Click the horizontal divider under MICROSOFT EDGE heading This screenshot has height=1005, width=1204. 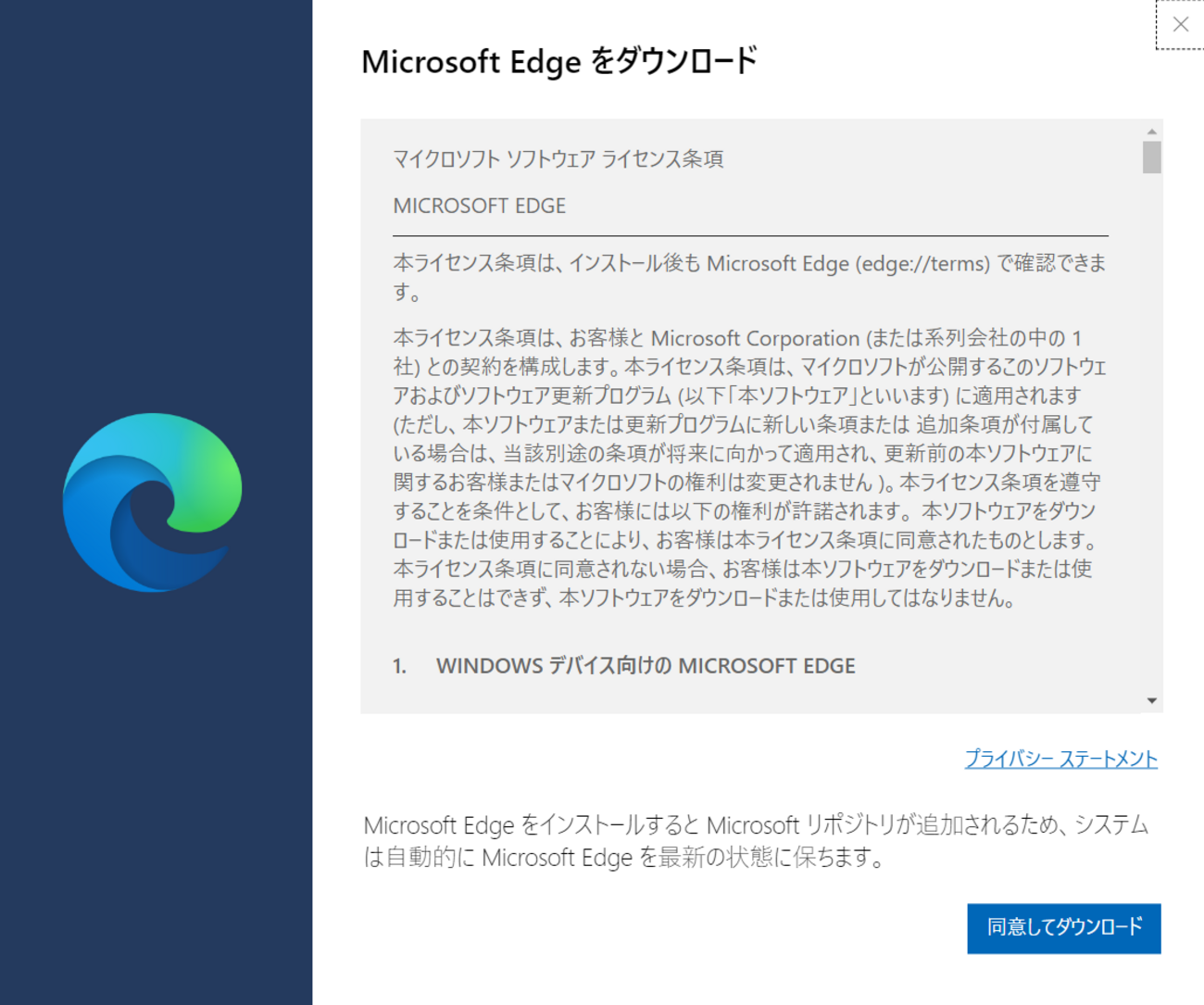click(750, 236)
